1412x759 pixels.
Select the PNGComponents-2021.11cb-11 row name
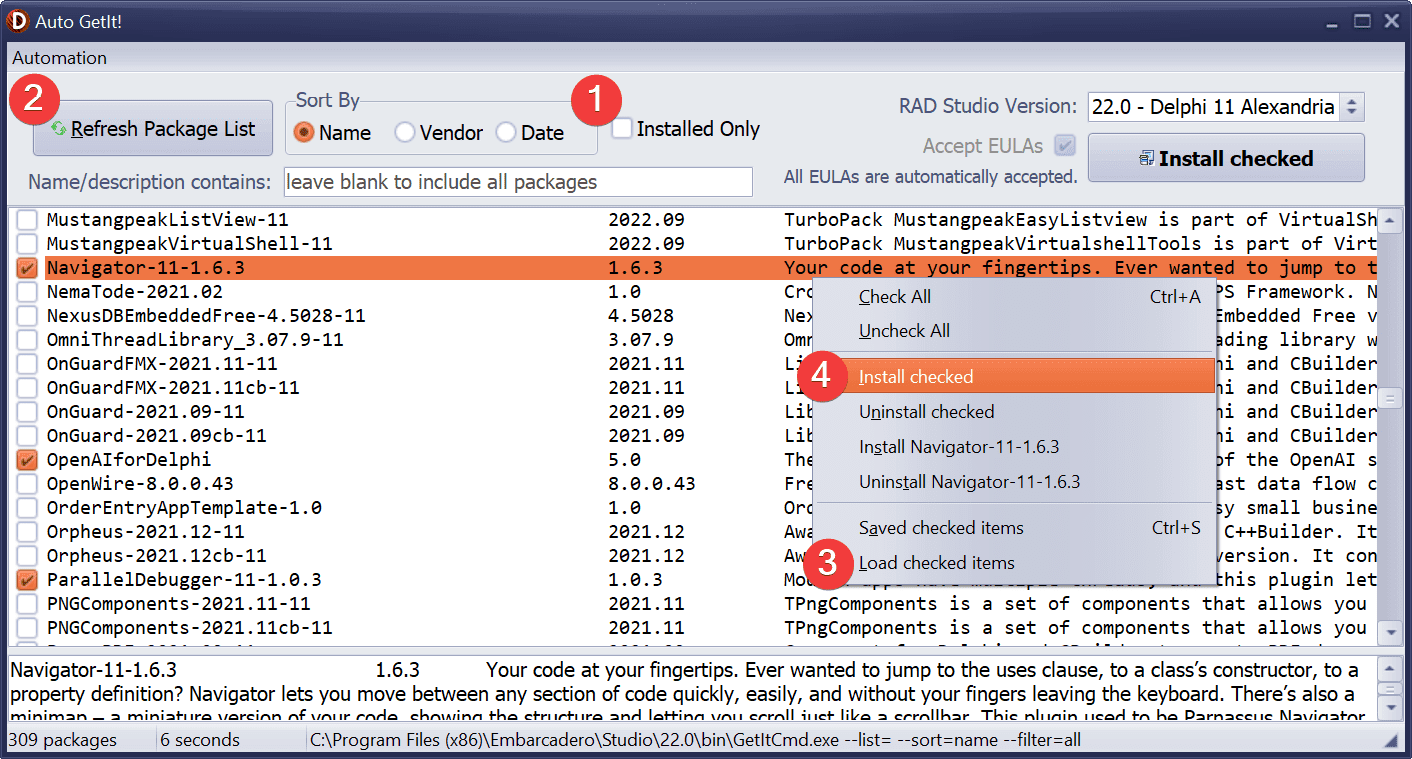(189, 628)
